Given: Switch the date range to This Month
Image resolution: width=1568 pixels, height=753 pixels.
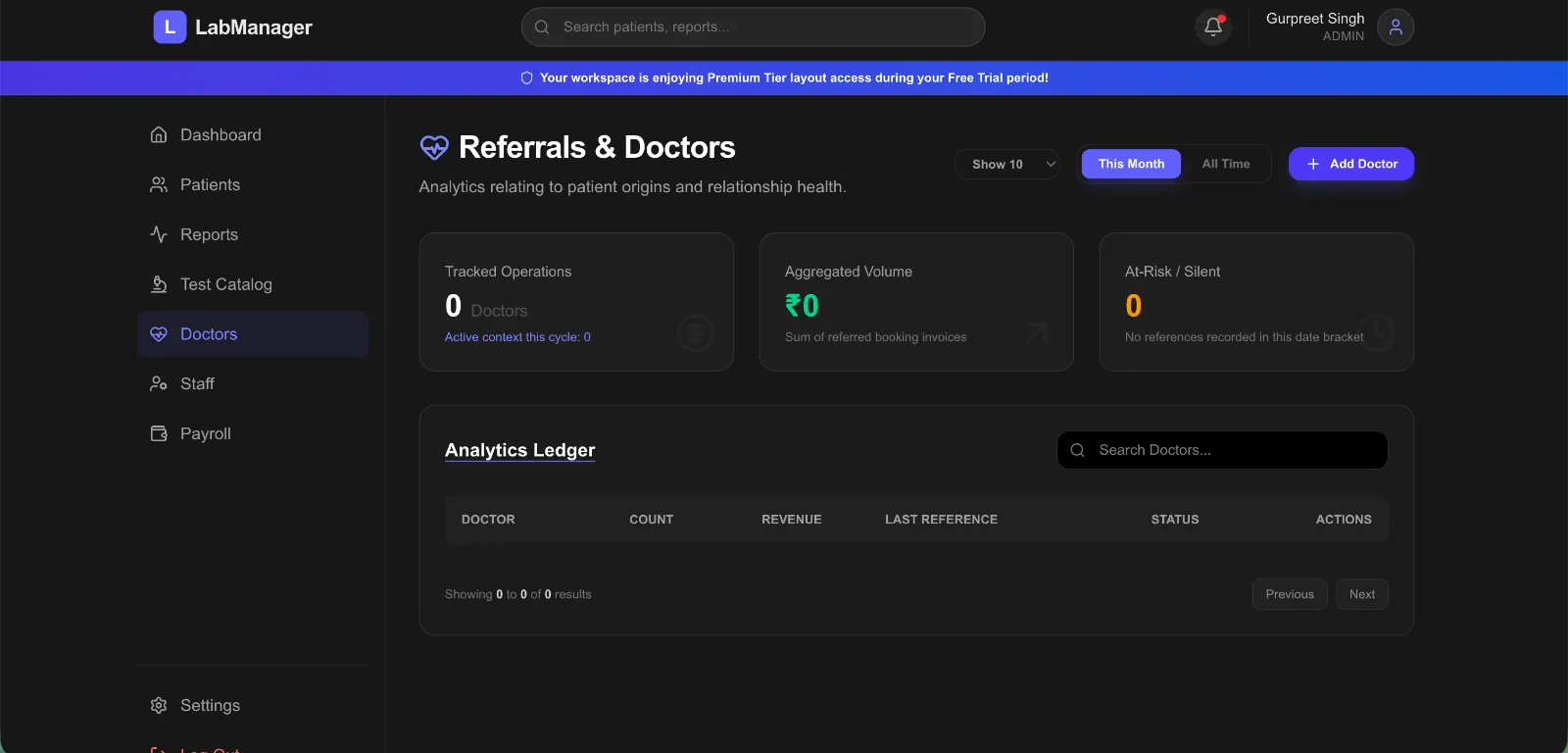Looking at the screenshot, I should (x=1131, y=164).
